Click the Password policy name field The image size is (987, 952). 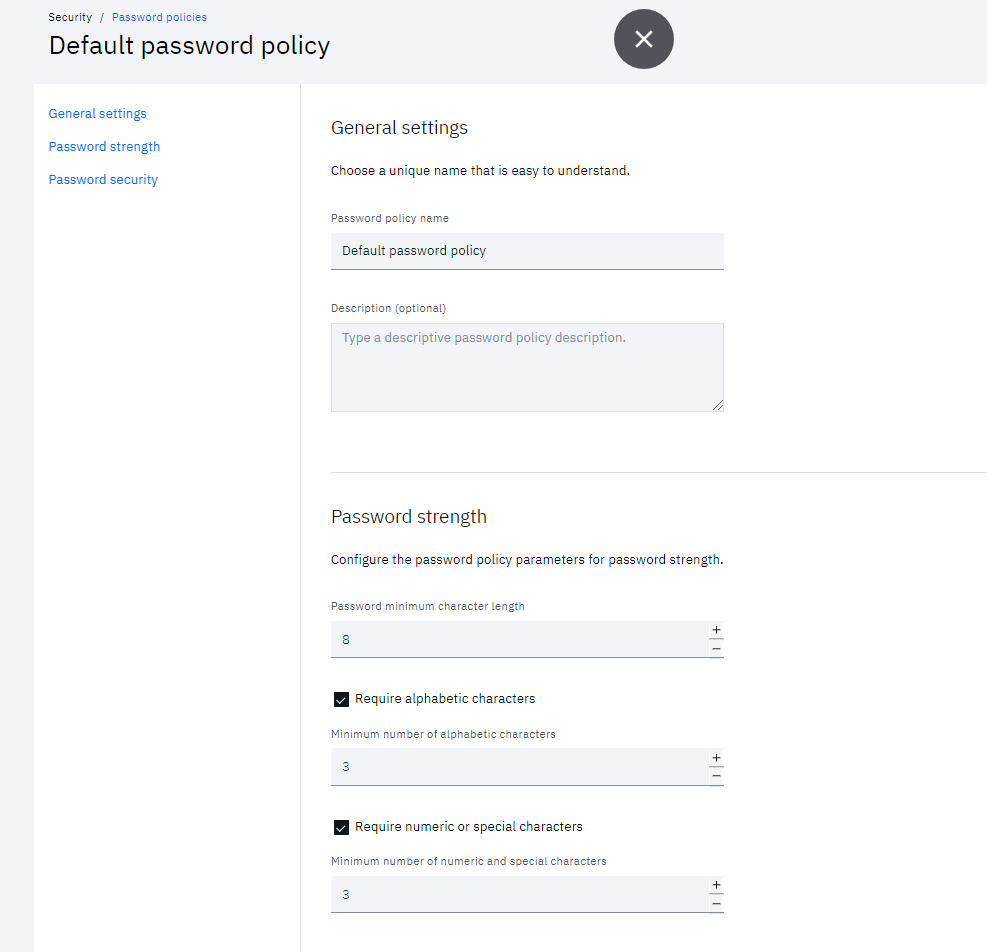point(527,251)
